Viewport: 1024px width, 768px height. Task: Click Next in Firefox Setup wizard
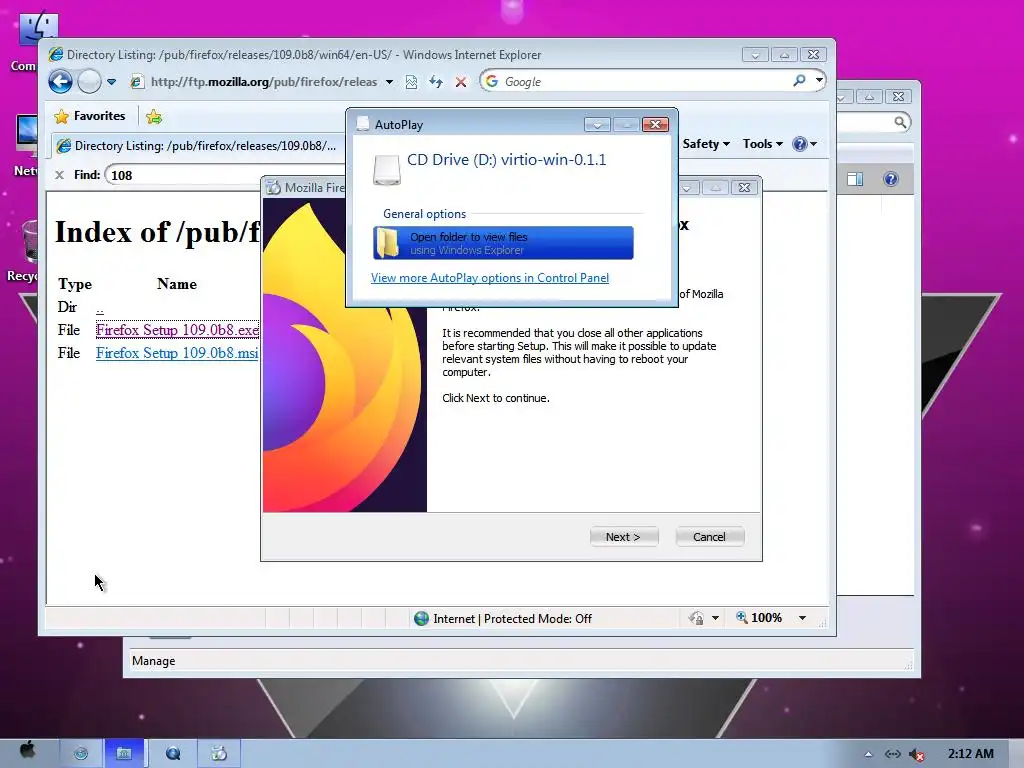pos(624,537)
